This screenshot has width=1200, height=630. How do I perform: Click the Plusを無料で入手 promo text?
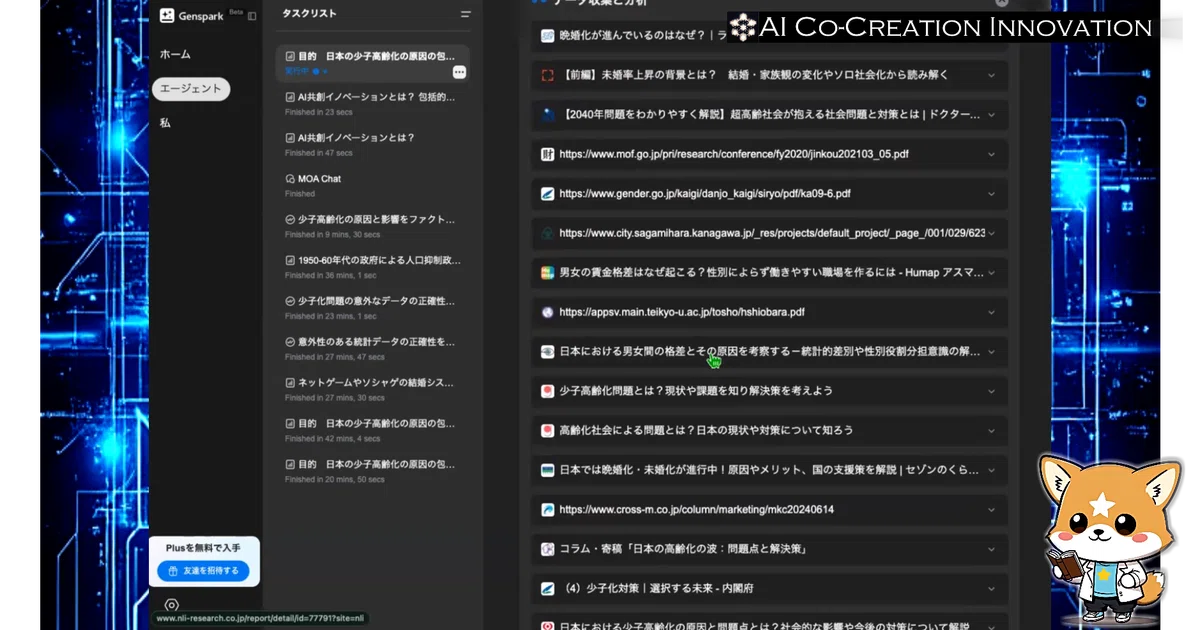[203, 548]
